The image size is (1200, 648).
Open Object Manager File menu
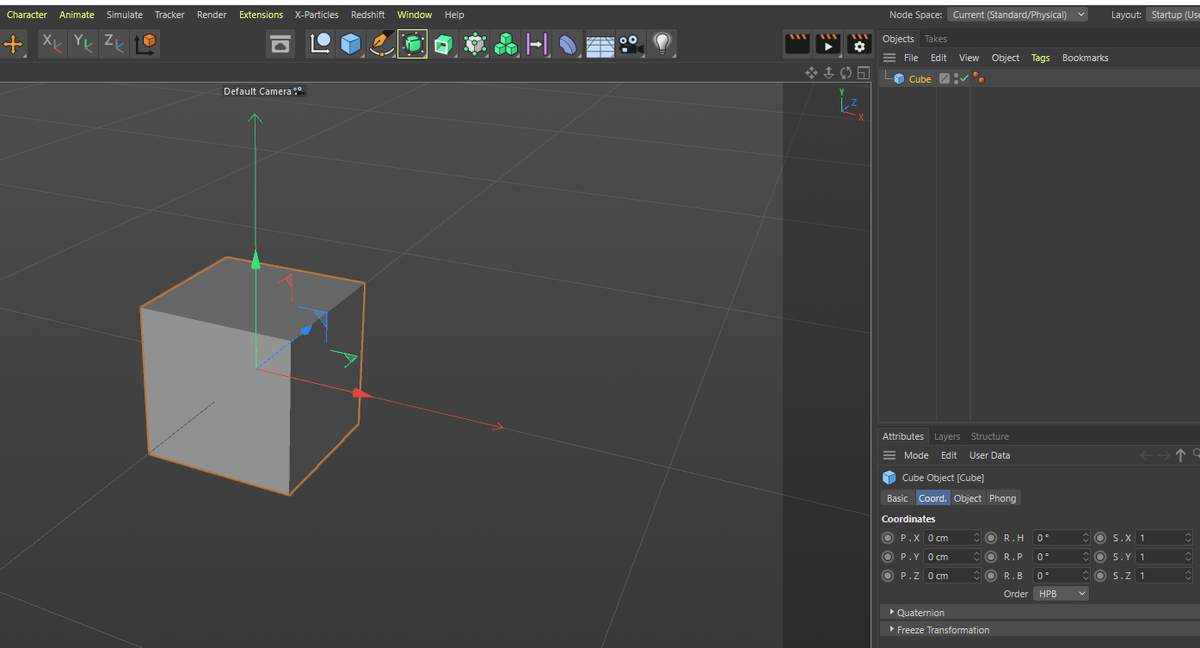[911, 58]
